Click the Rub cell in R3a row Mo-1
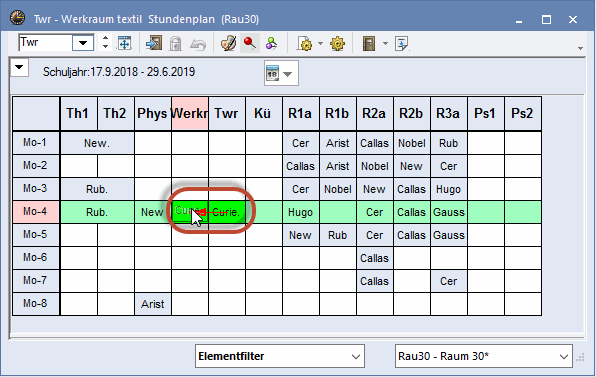This screenshot has width=596, height=377. [x=449, y=143]
